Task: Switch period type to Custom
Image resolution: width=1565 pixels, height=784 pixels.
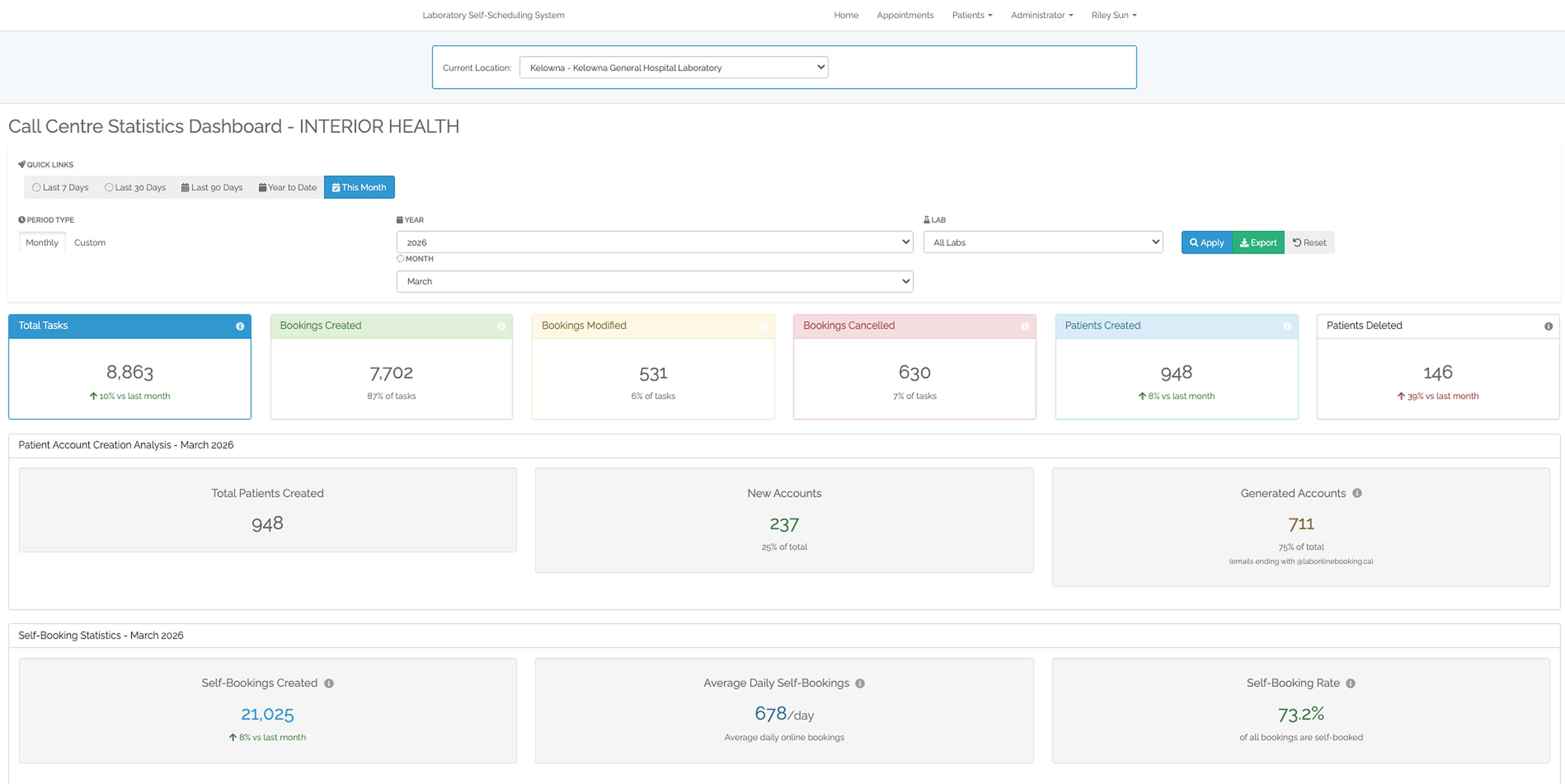Action: tap(90, 242)
